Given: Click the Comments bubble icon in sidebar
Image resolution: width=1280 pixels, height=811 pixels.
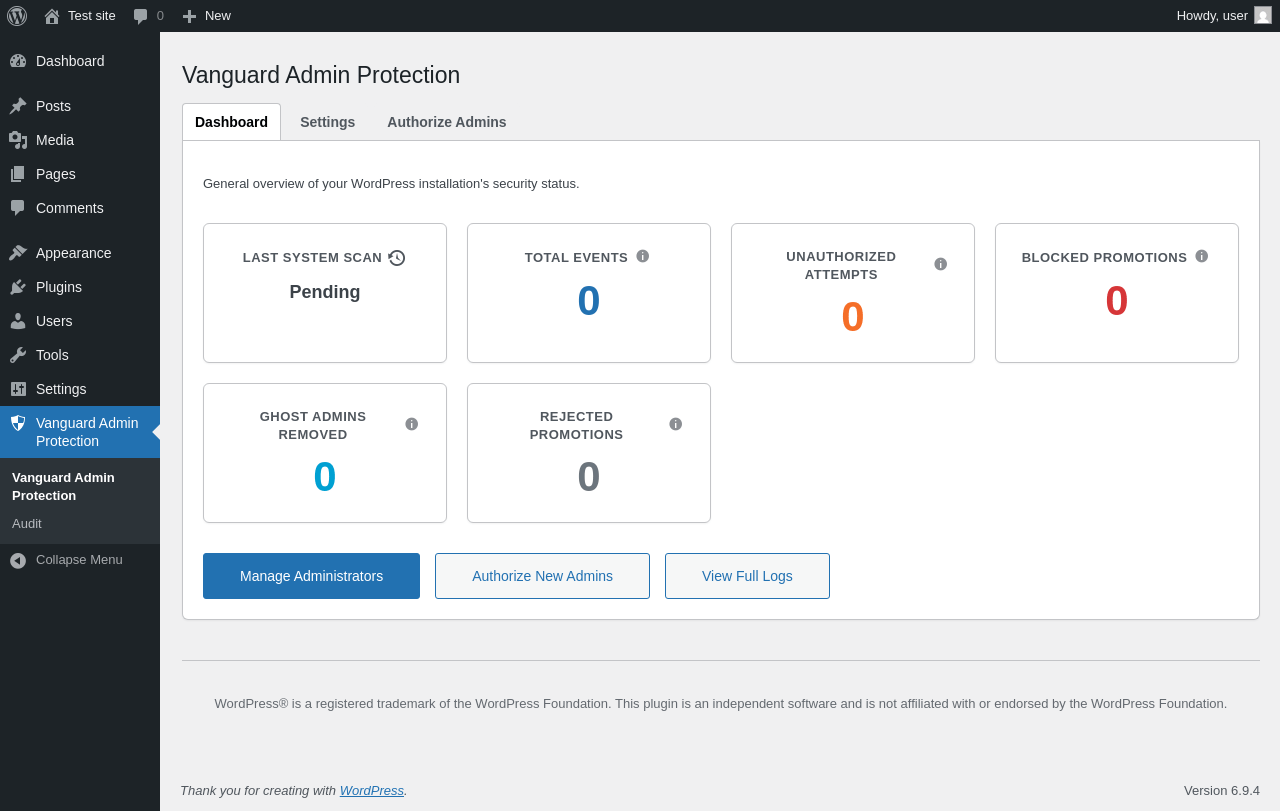Looking at the screenshot, I should point(18,208).
